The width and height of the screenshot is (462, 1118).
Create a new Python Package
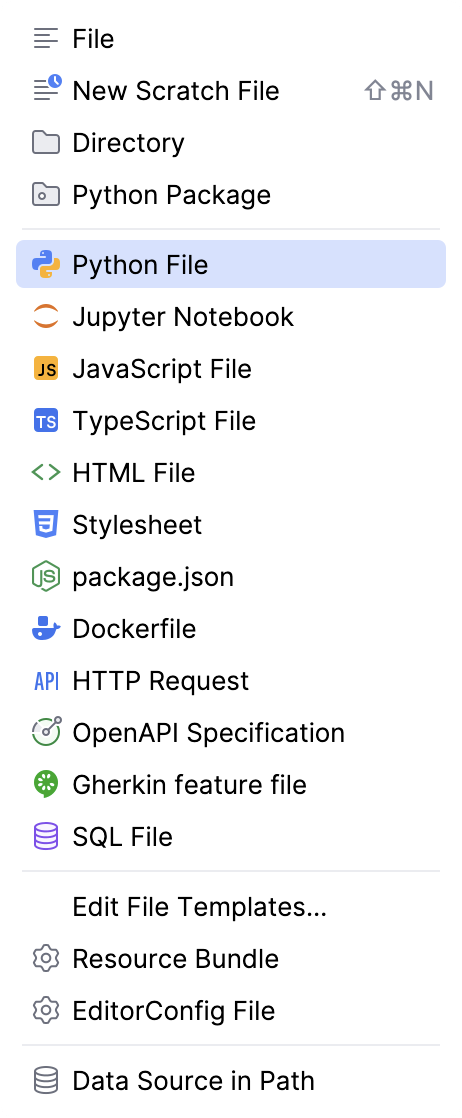(231, 195)
